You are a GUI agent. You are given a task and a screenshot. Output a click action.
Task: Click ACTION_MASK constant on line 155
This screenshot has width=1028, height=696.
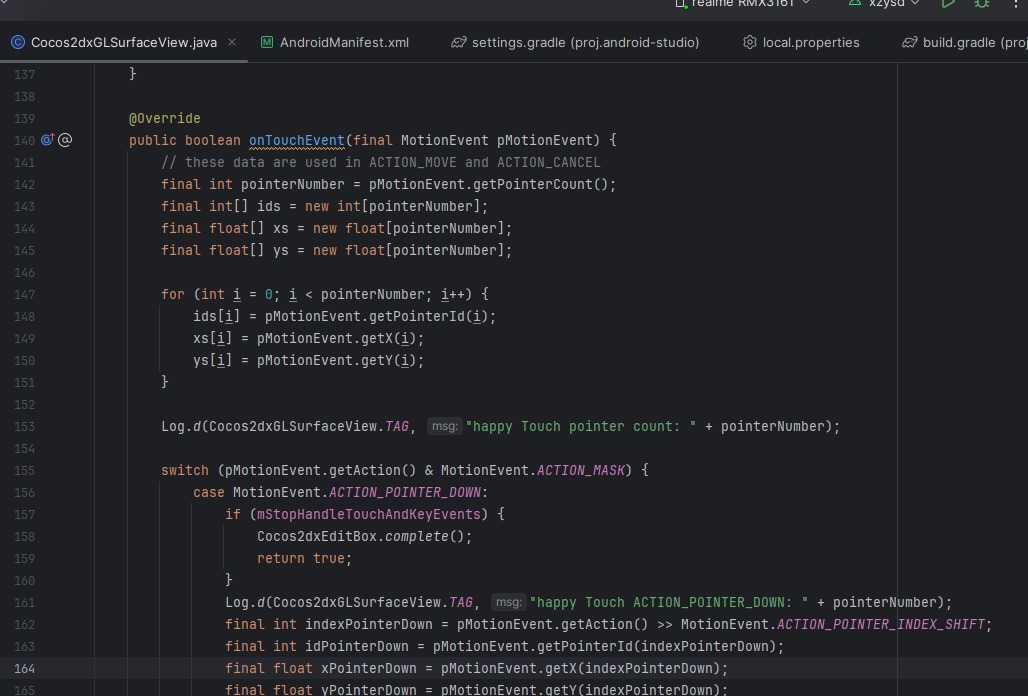click(580, 471)
